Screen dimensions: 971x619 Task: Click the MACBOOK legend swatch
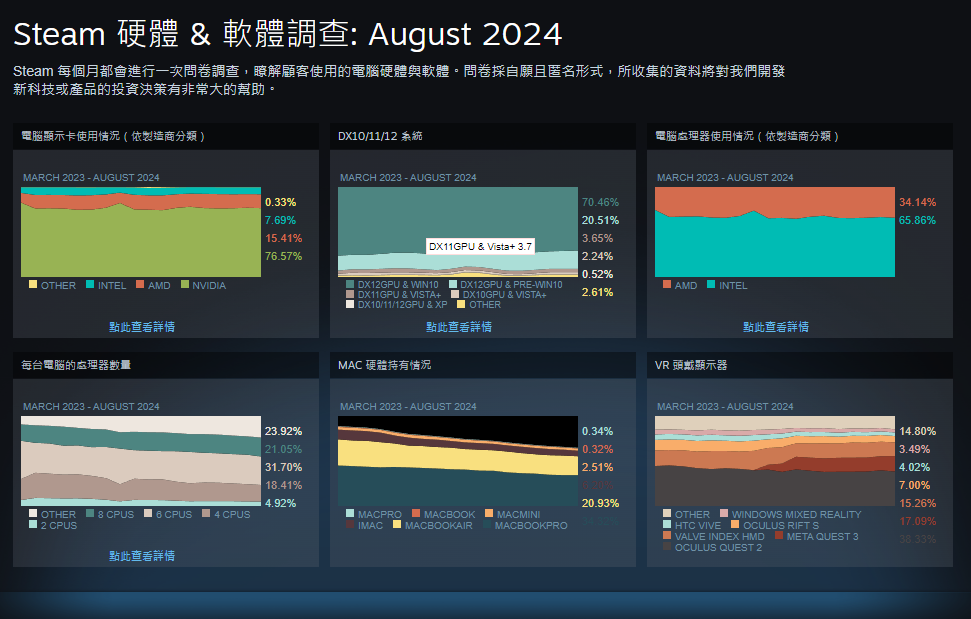pyautogui.click(x=416, y=514)
